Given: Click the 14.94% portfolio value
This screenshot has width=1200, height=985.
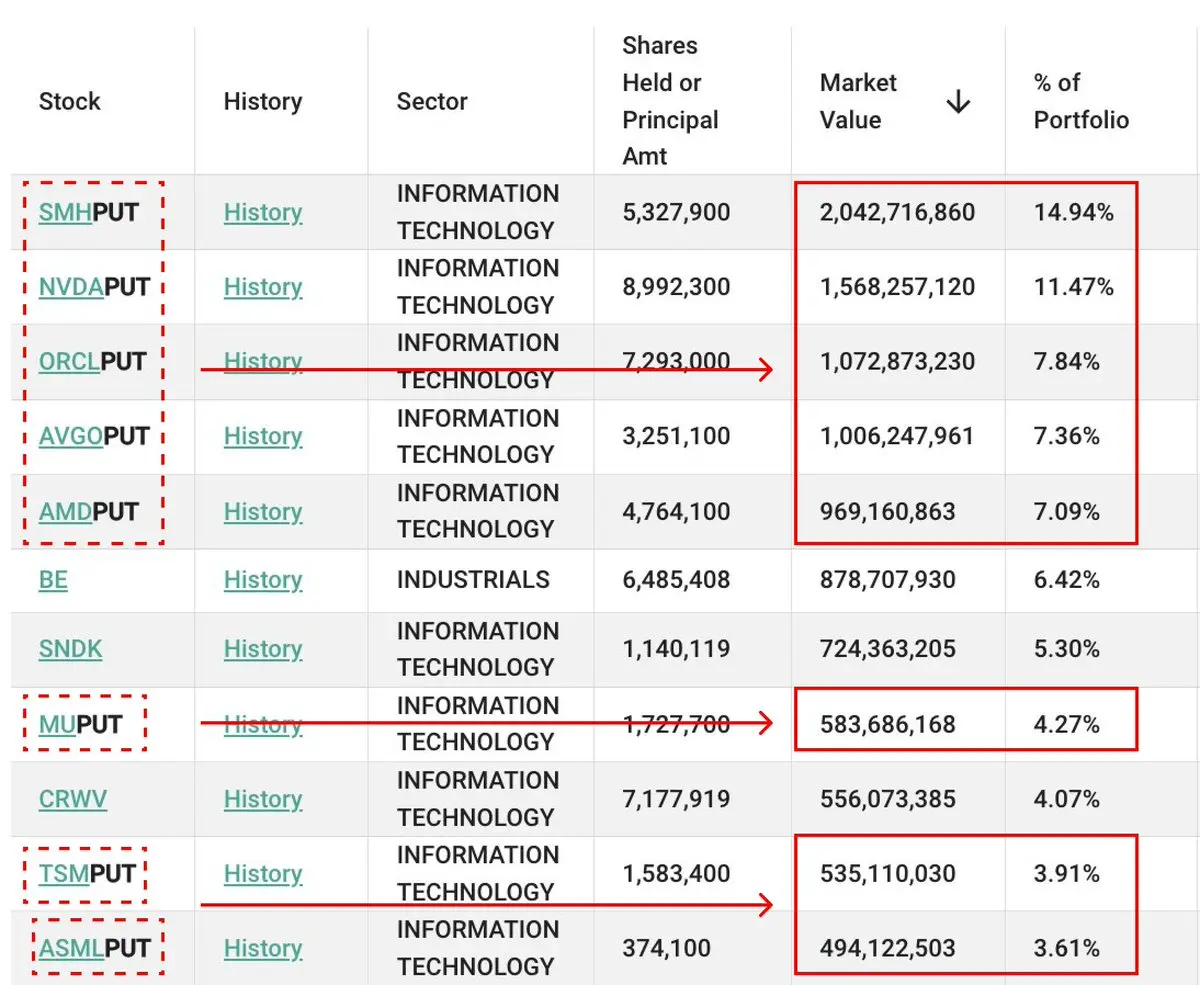Looking at the screenshot, I should click(x=1073, y=212).
